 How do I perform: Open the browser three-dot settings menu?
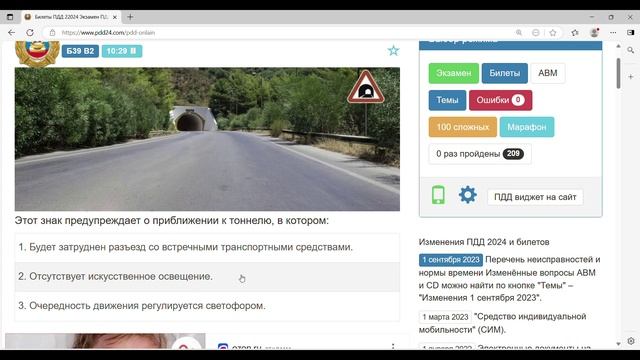point(613,33)
